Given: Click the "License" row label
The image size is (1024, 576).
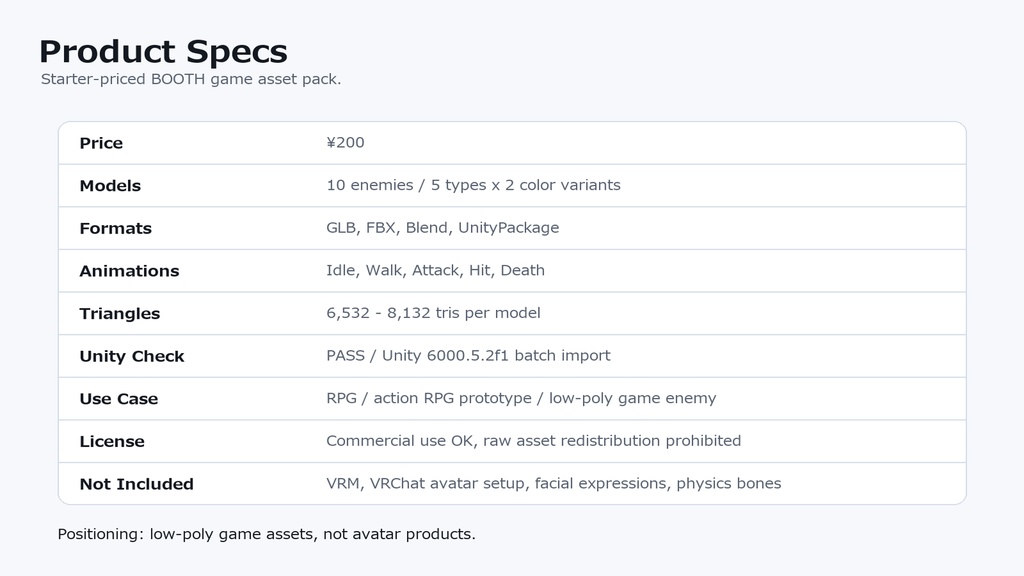Looking at the screenshot, I should [112, 441].
